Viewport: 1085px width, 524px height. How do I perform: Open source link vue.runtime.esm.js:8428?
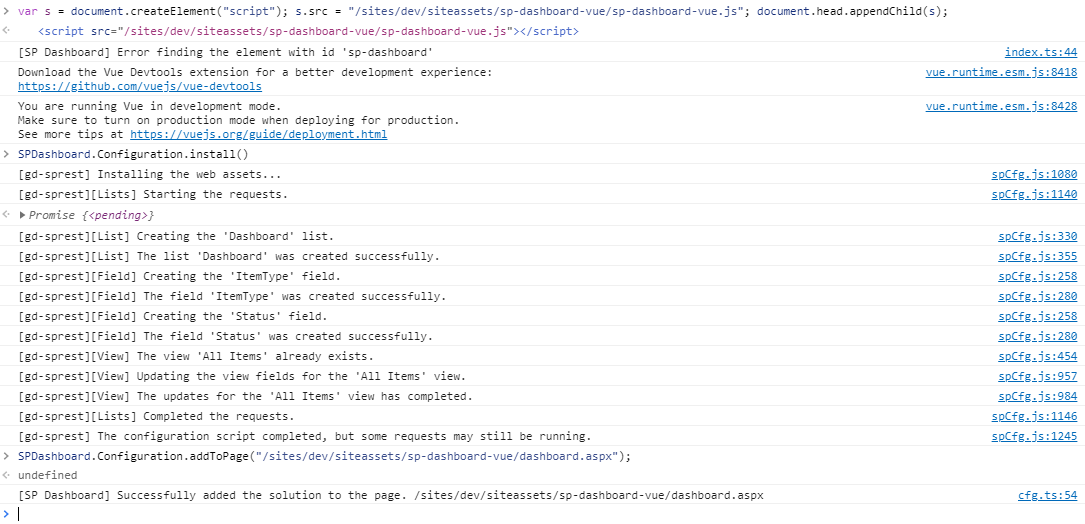1001,106
